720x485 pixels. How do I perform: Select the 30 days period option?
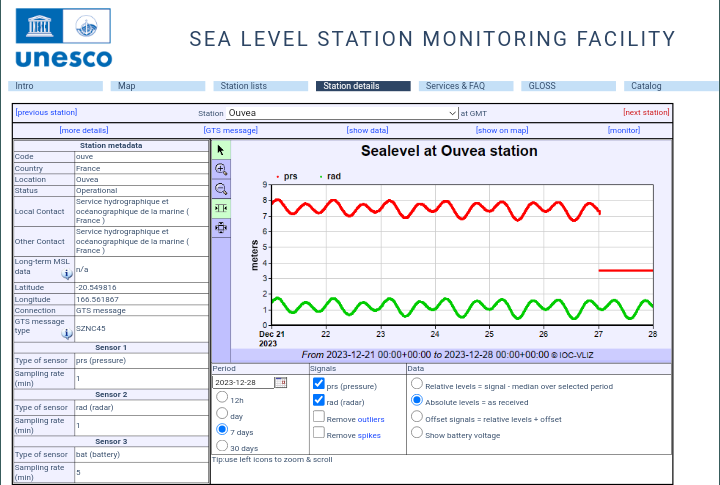222,446
